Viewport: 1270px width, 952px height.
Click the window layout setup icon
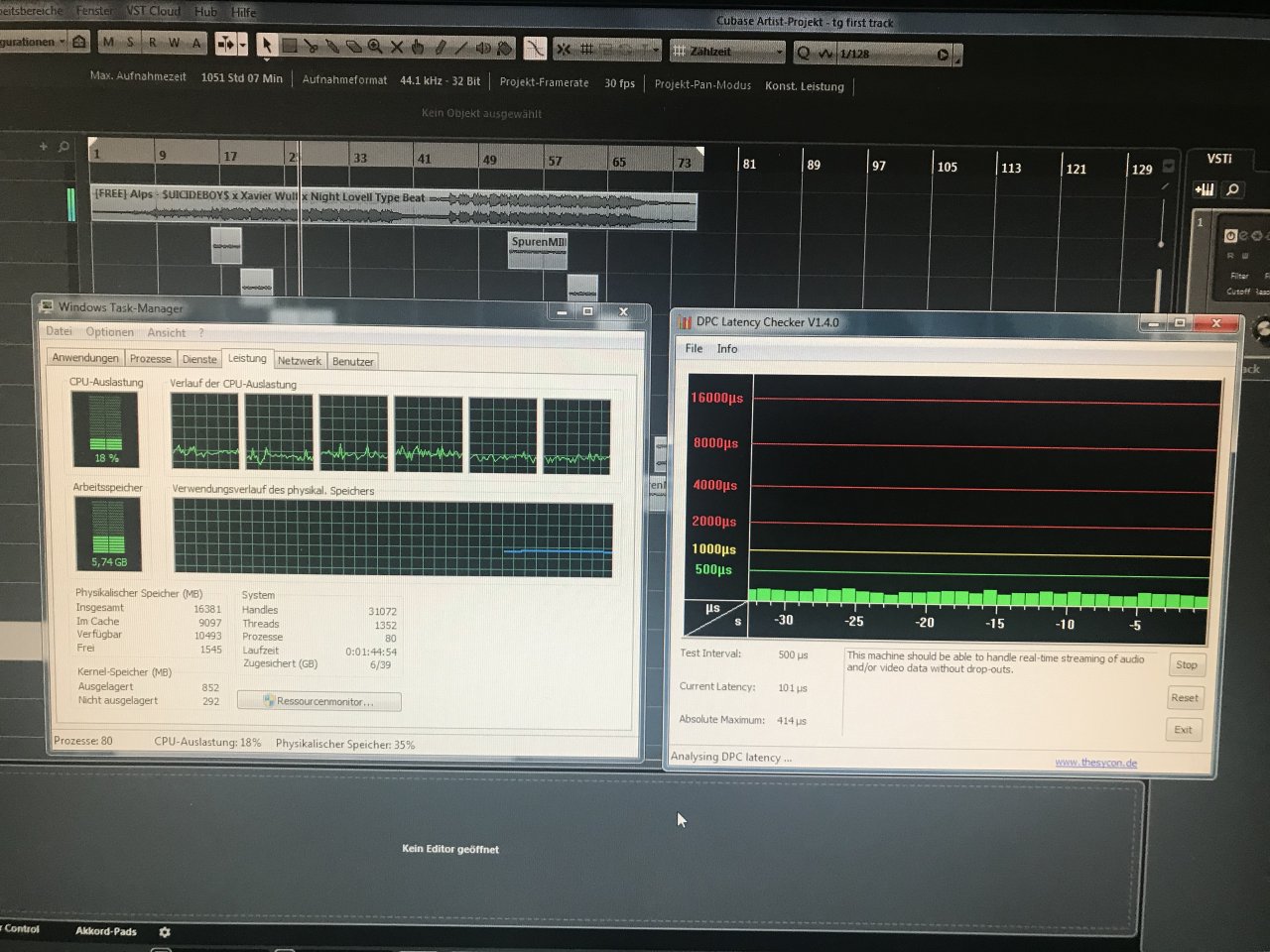79,42
